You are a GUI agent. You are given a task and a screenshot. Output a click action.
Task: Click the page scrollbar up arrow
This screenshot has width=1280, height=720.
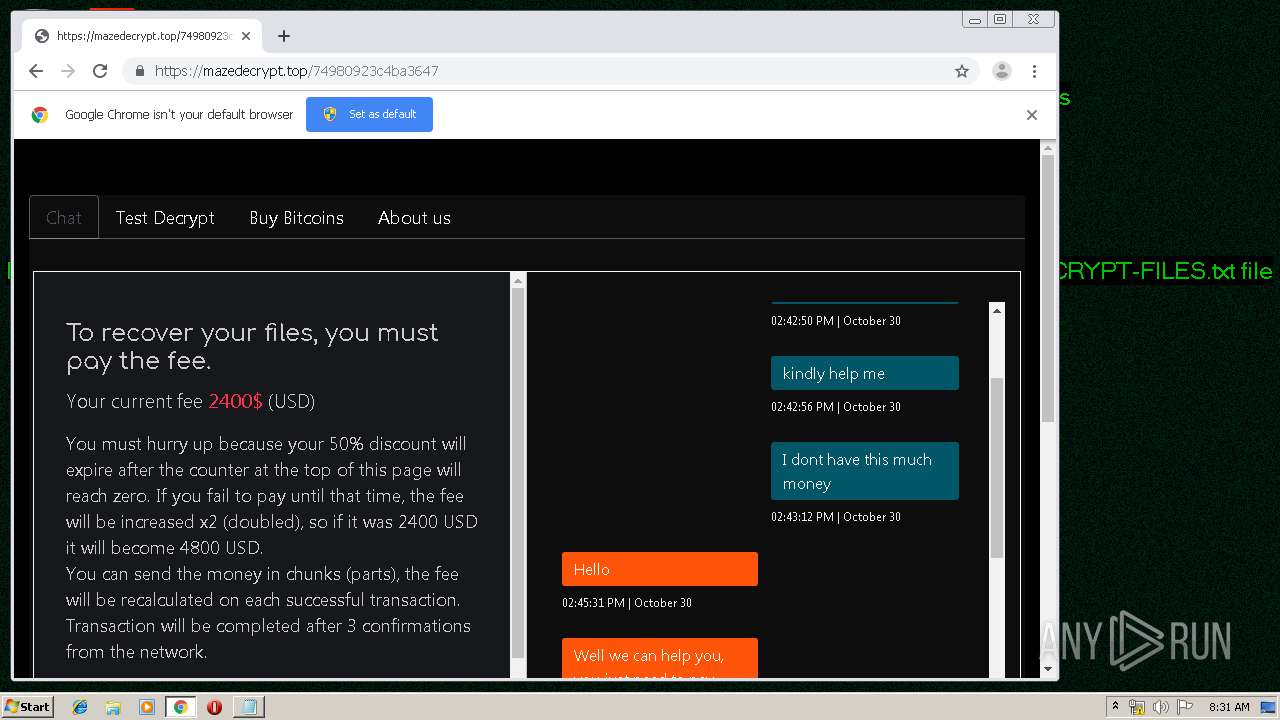[1048, 149]
